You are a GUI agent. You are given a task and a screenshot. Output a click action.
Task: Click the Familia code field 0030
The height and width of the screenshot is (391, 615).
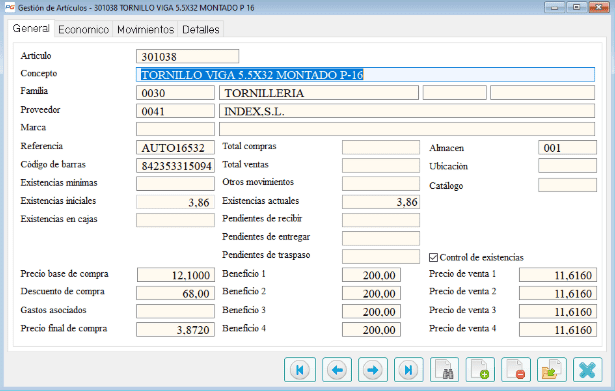pyautogui.click(x=175, y=93)
